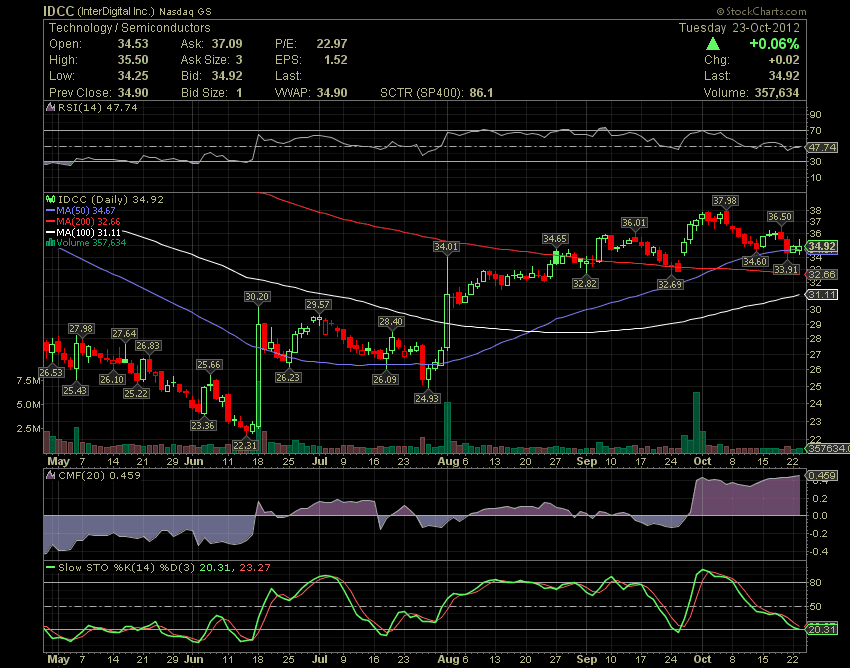Click the P/E value 22.97
The height and width of the screenshot is (668, 850).
(x=332, y=44)
